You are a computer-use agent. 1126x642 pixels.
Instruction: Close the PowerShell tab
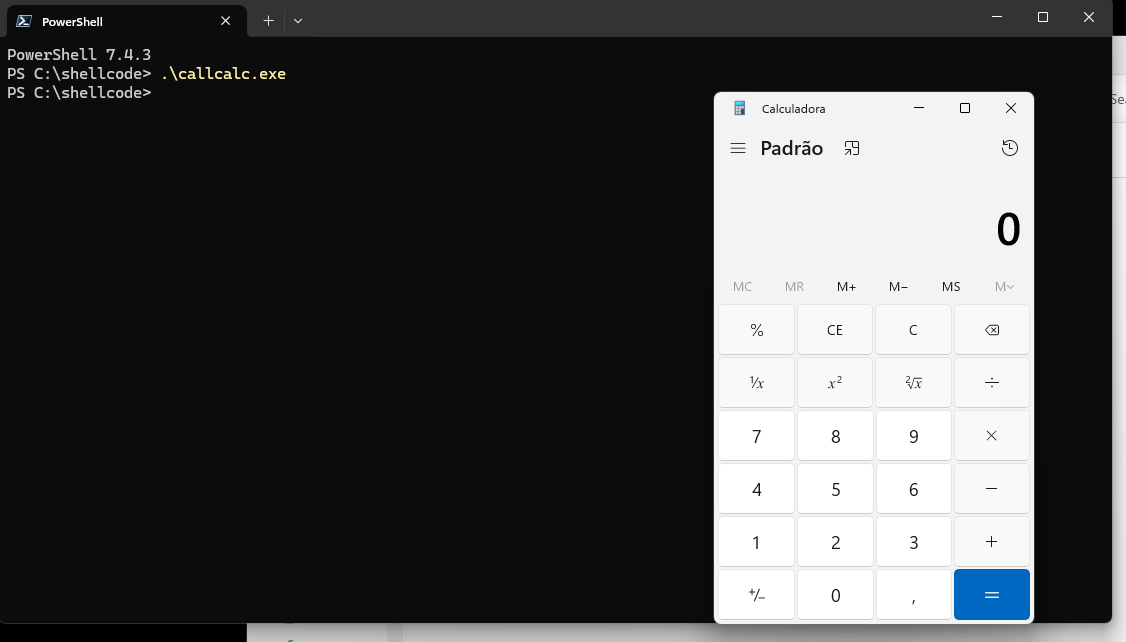click(x=225, y=21)
